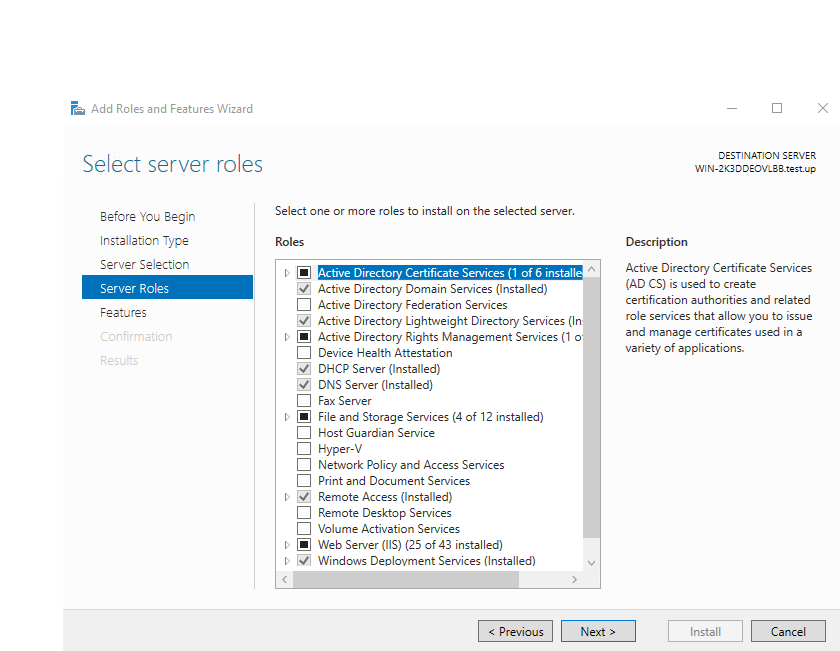Click the Next button

(598, 631)
